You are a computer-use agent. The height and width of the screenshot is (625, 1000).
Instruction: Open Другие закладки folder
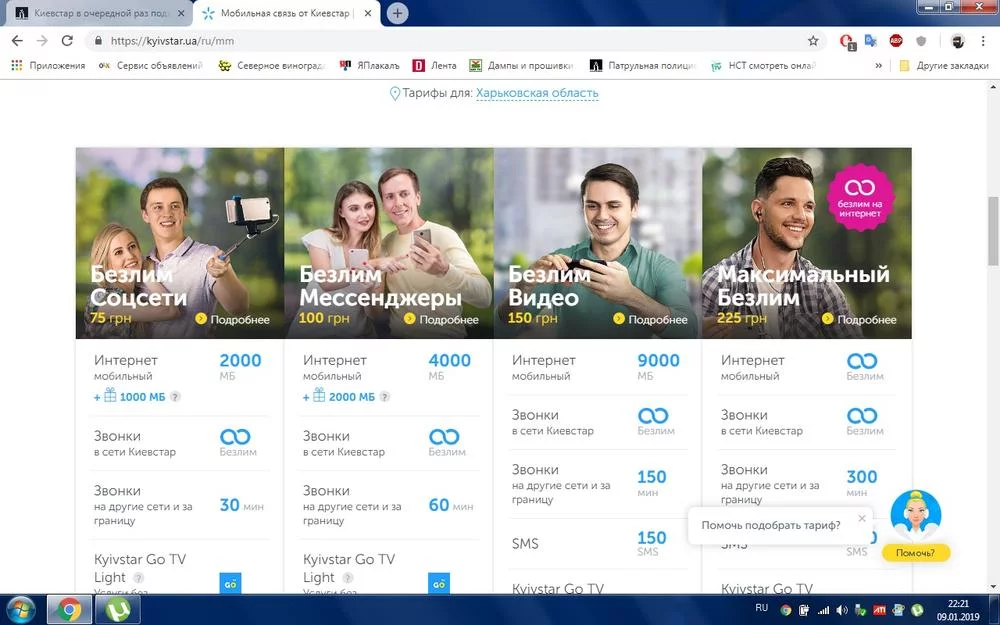click(x=944, y=65)
